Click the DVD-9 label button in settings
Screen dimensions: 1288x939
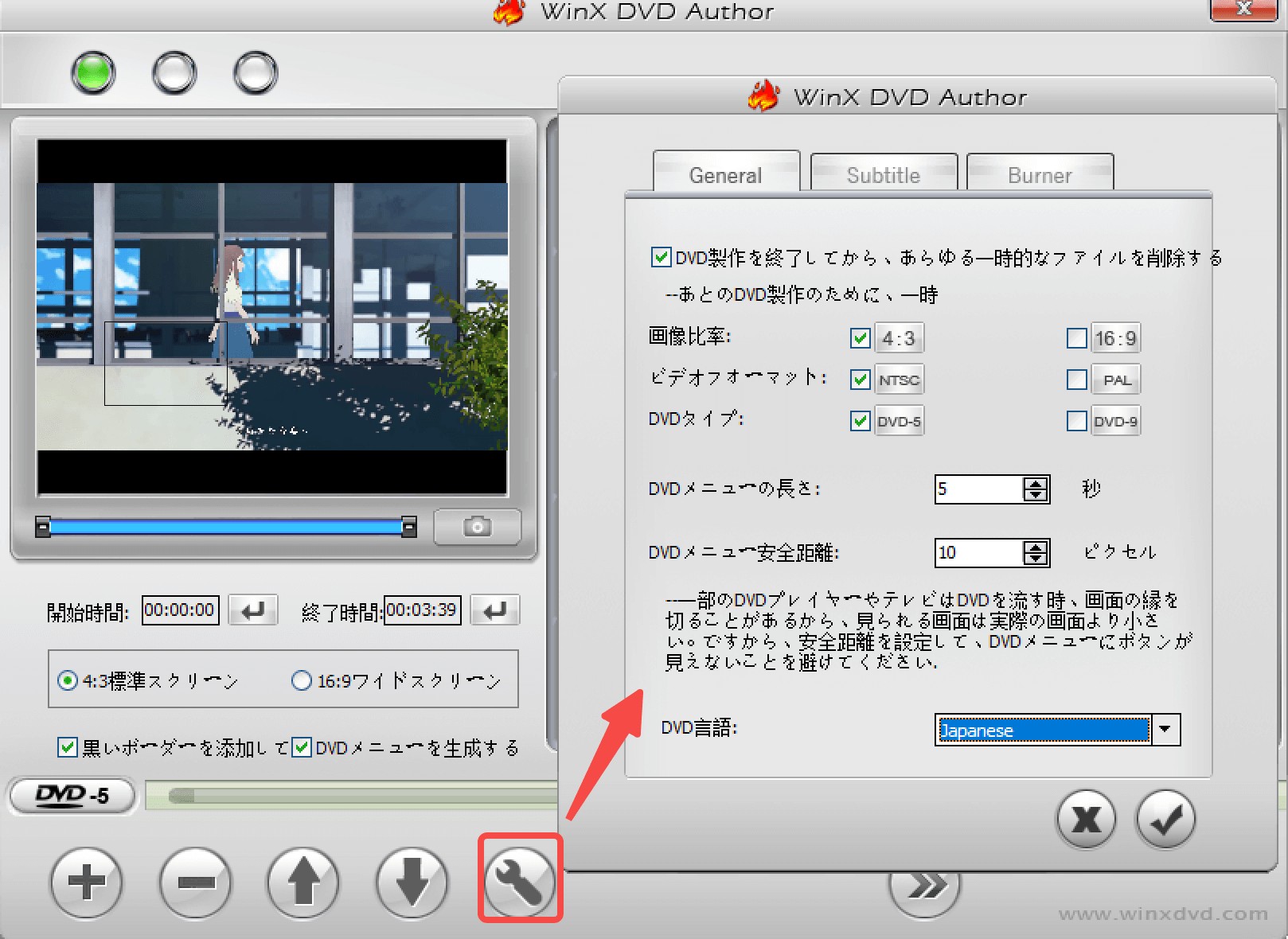pyautogui.click(x=1116, y=421)
